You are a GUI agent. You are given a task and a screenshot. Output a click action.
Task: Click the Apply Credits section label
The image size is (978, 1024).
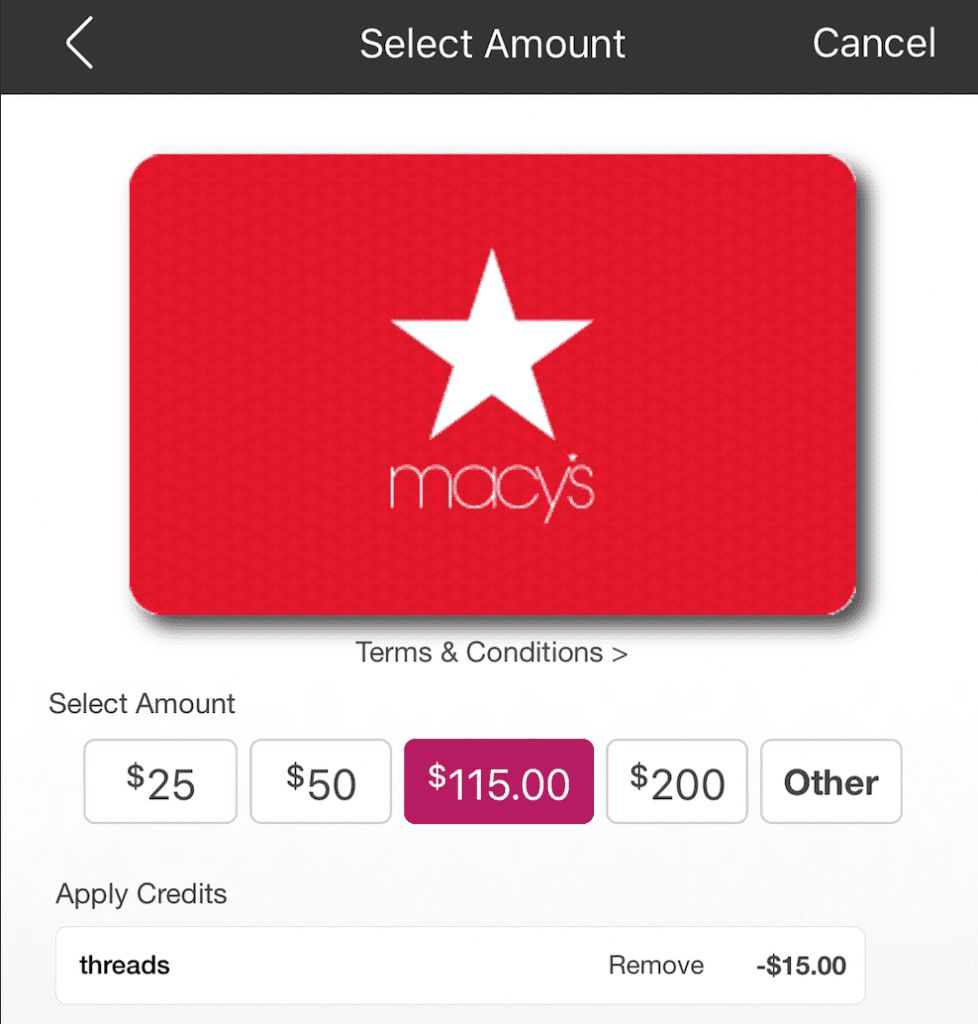pyautogui.click(x=140, y=894)
